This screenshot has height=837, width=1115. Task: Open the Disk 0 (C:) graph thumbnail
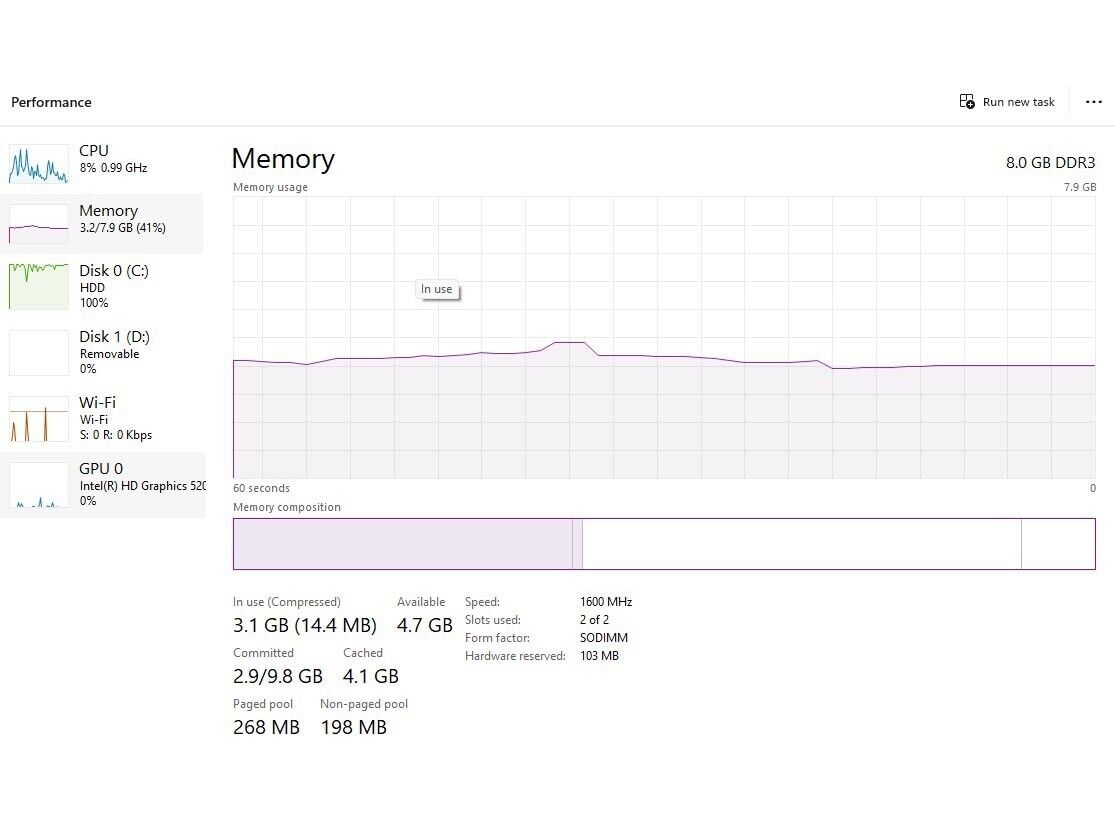(39, 286)
